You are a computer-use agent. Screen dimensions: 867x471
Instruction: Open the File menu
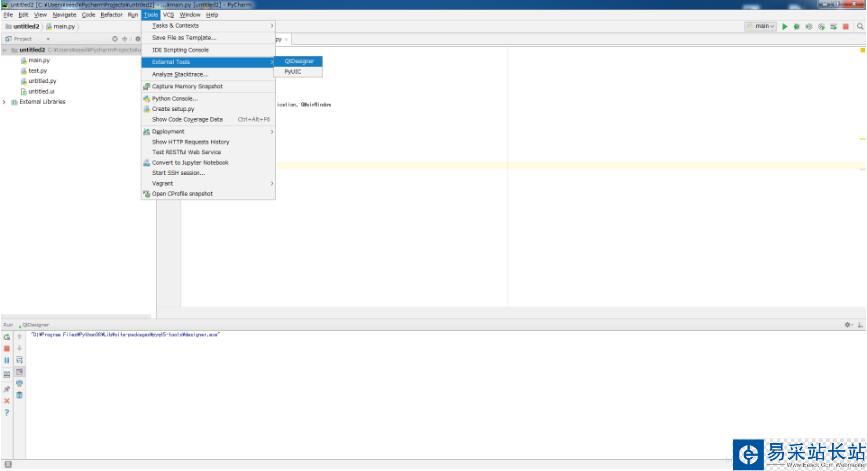tap(8, 15)
